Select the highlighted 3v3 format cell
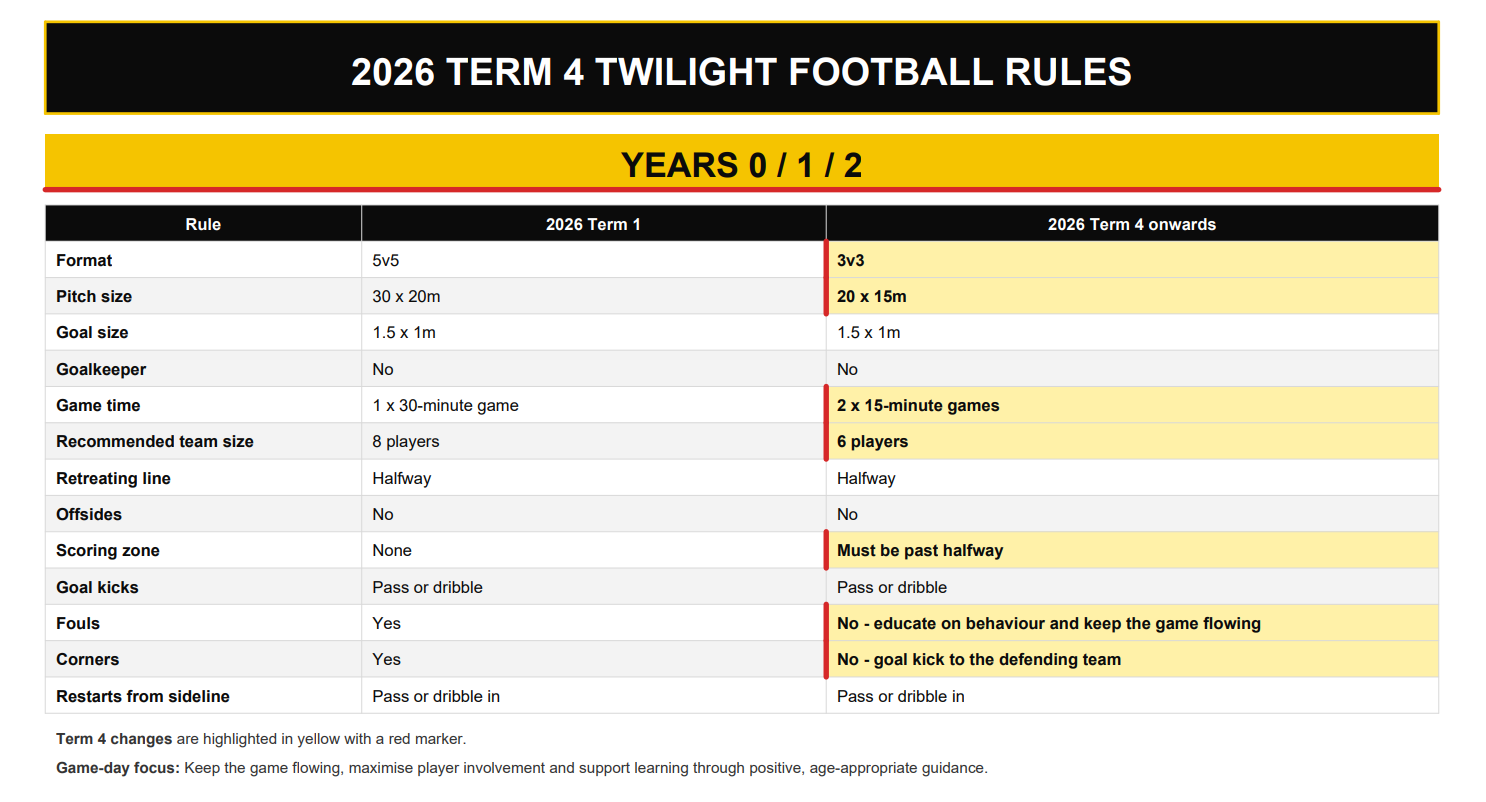This screenshot has width=1486, height=802. (1132, 260)
